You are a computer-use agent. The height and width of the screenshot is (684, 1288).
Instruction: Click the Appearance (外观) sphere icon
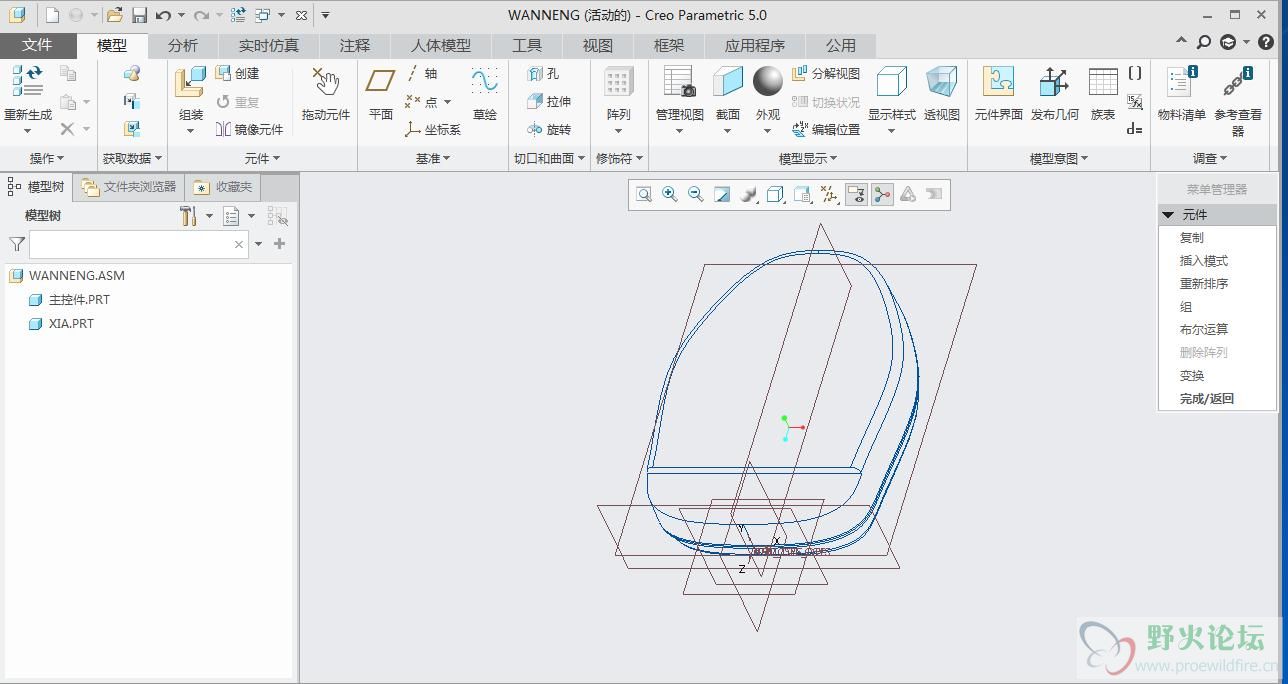[768, 81]
